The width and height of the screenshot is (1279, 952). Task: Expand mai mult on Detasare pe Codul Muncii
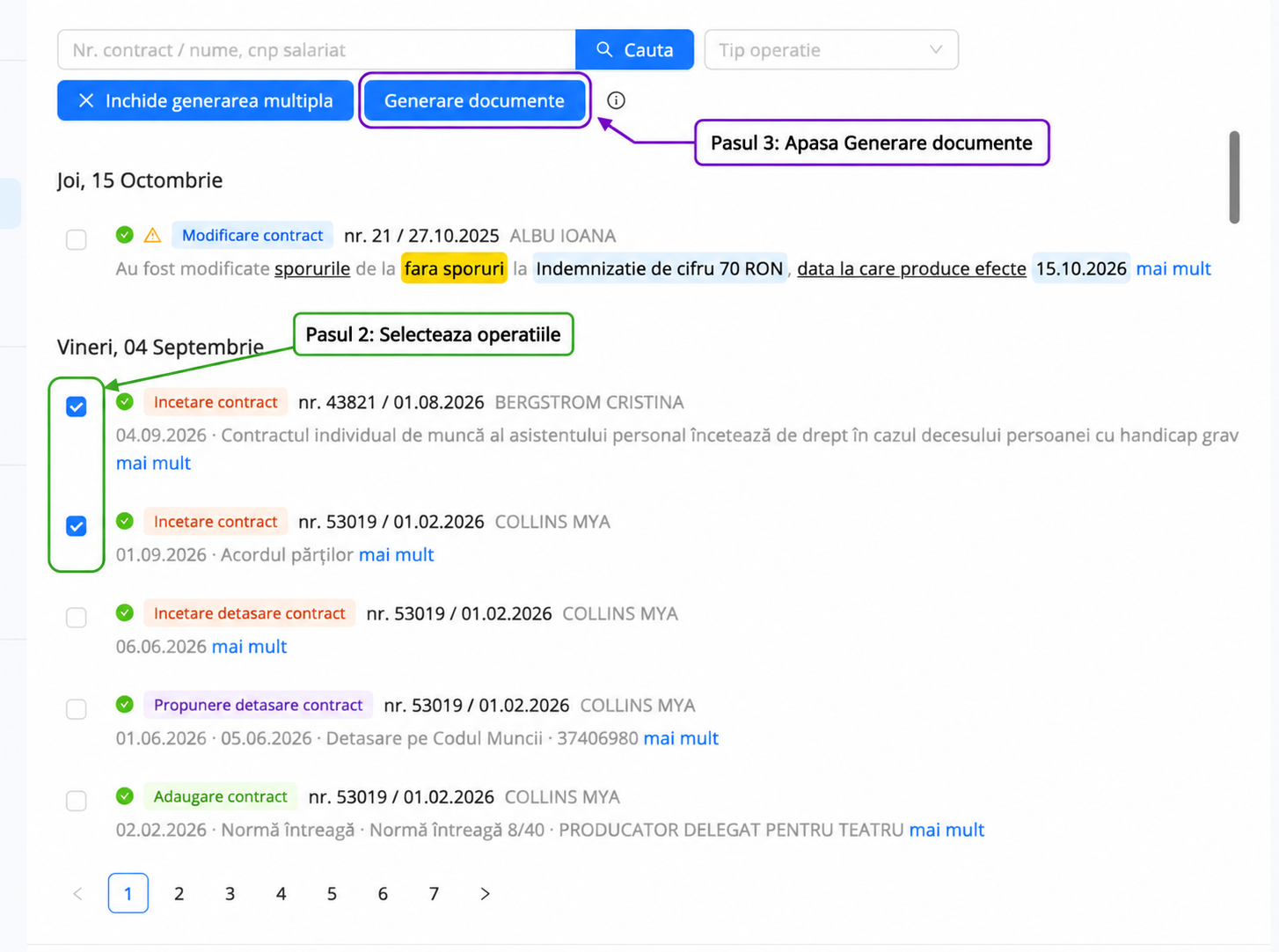(x=681, y=738)
